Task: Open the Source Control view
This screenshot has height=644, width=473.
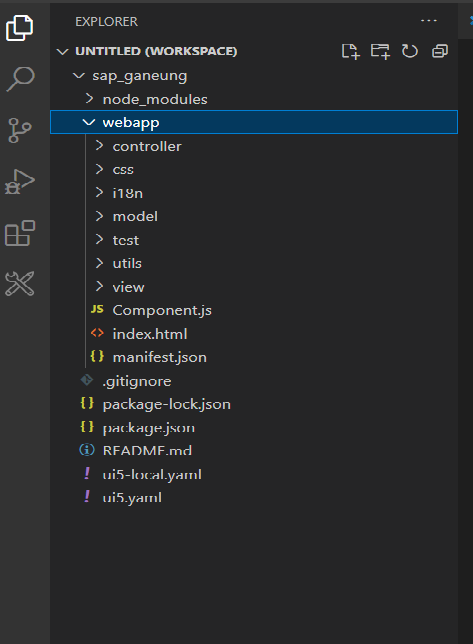Action: pos(19,130)
